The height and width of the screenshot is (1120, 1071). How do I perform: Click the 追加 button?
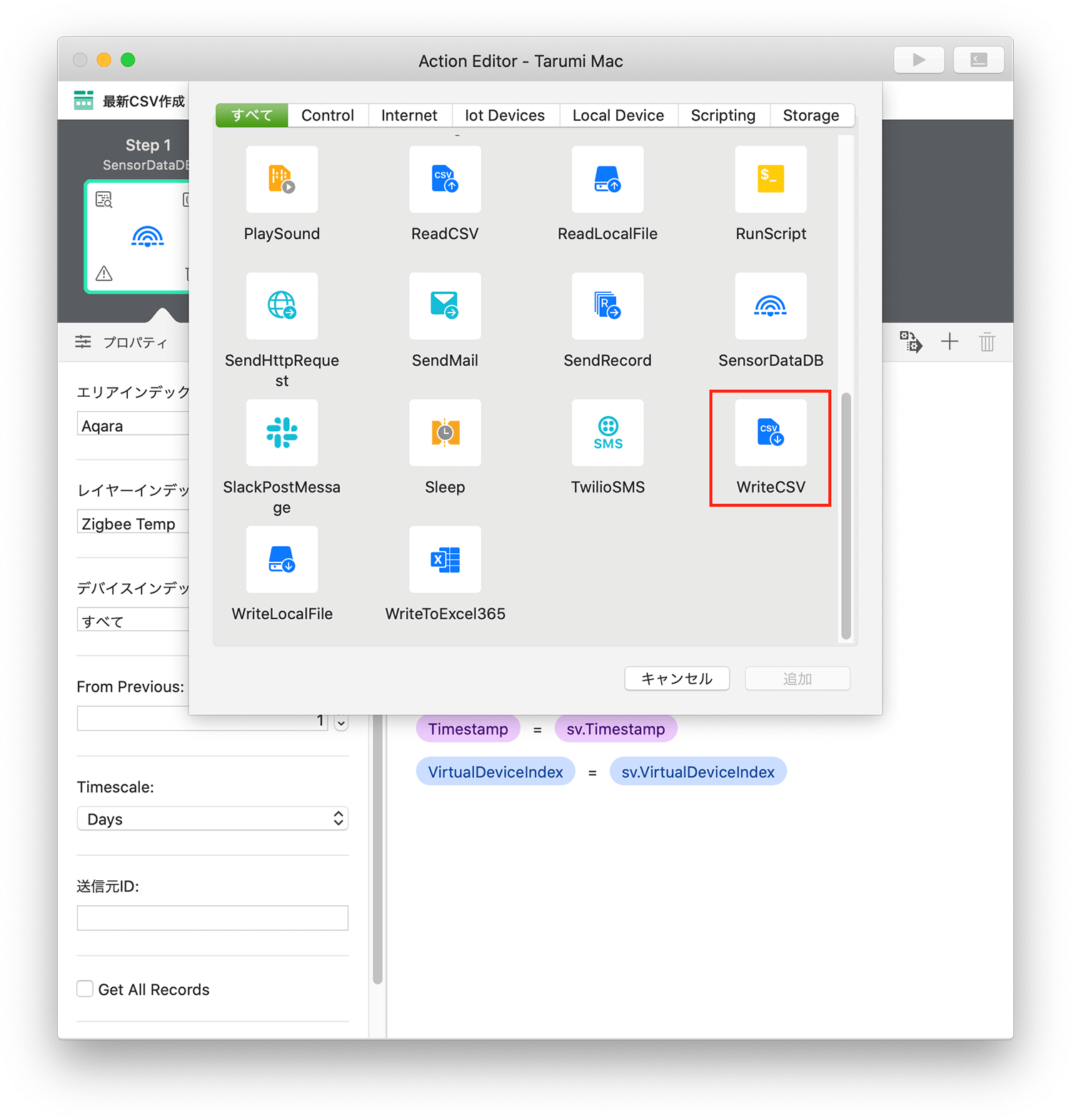pyautogui.click(x=798, y=679)
